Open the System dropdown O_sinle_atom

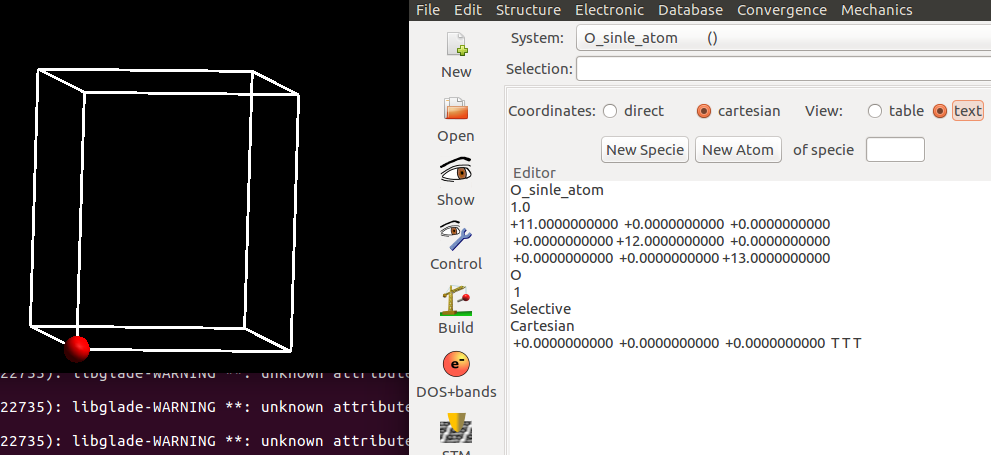[780, 38]
